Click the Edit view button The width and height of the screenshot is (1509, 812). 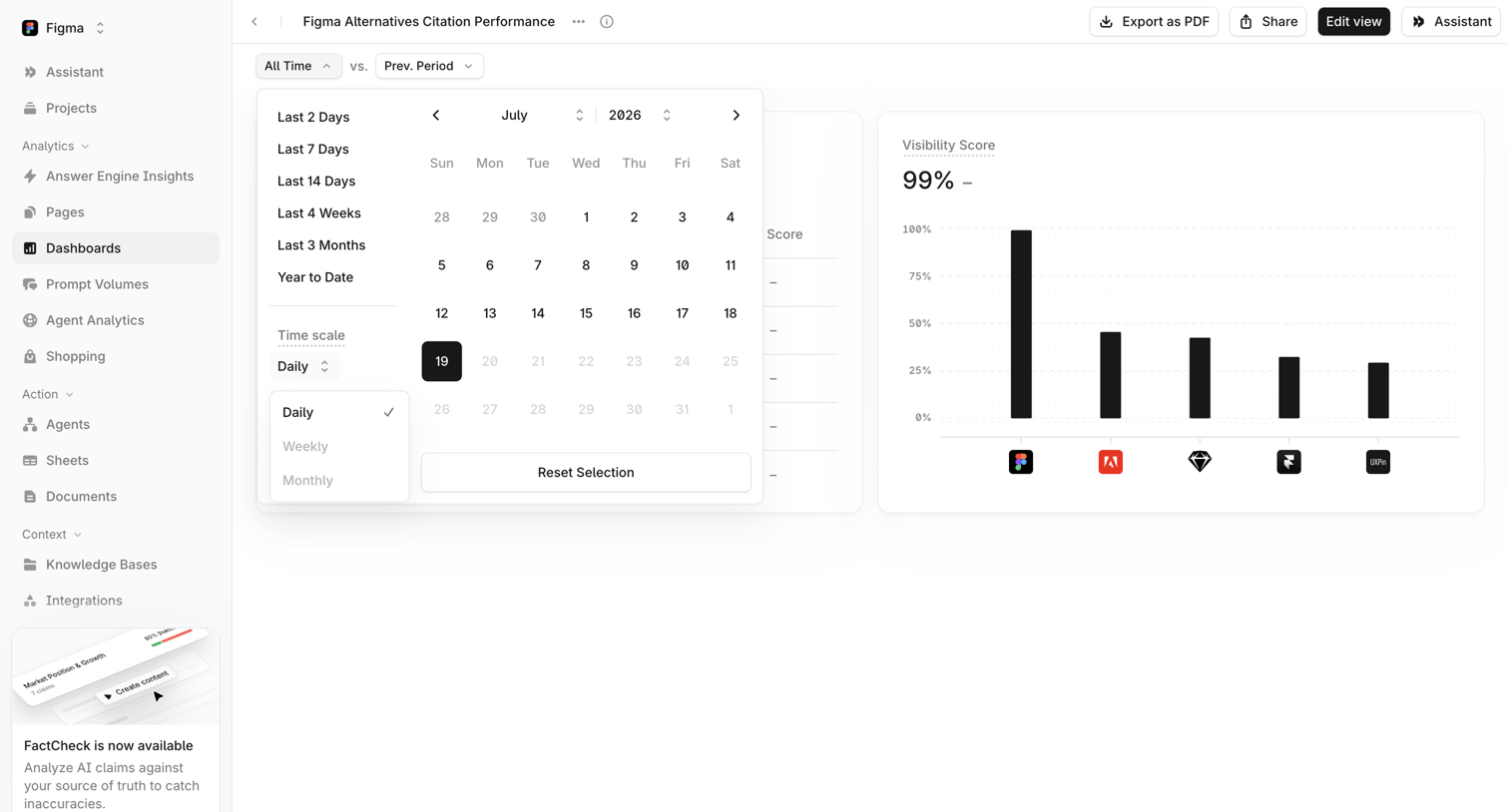[x=1353, y=22]
